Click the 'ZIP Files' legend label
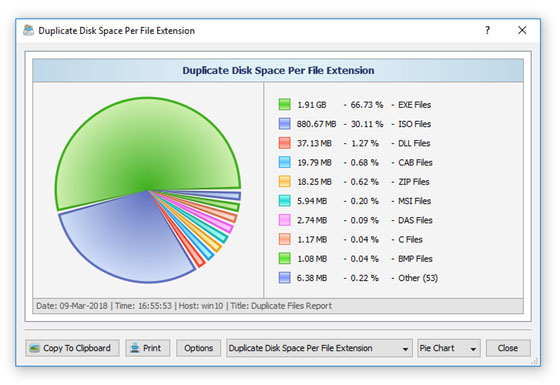The height and width of the screenshot is (385, 560). pos(414,182)
